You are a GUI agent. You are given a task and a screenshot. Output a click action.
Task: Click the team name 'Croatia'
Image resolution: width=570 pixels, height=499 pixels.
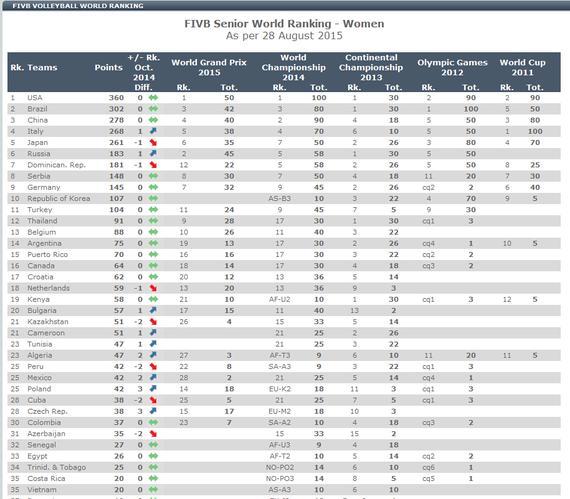tap(40, 277)
